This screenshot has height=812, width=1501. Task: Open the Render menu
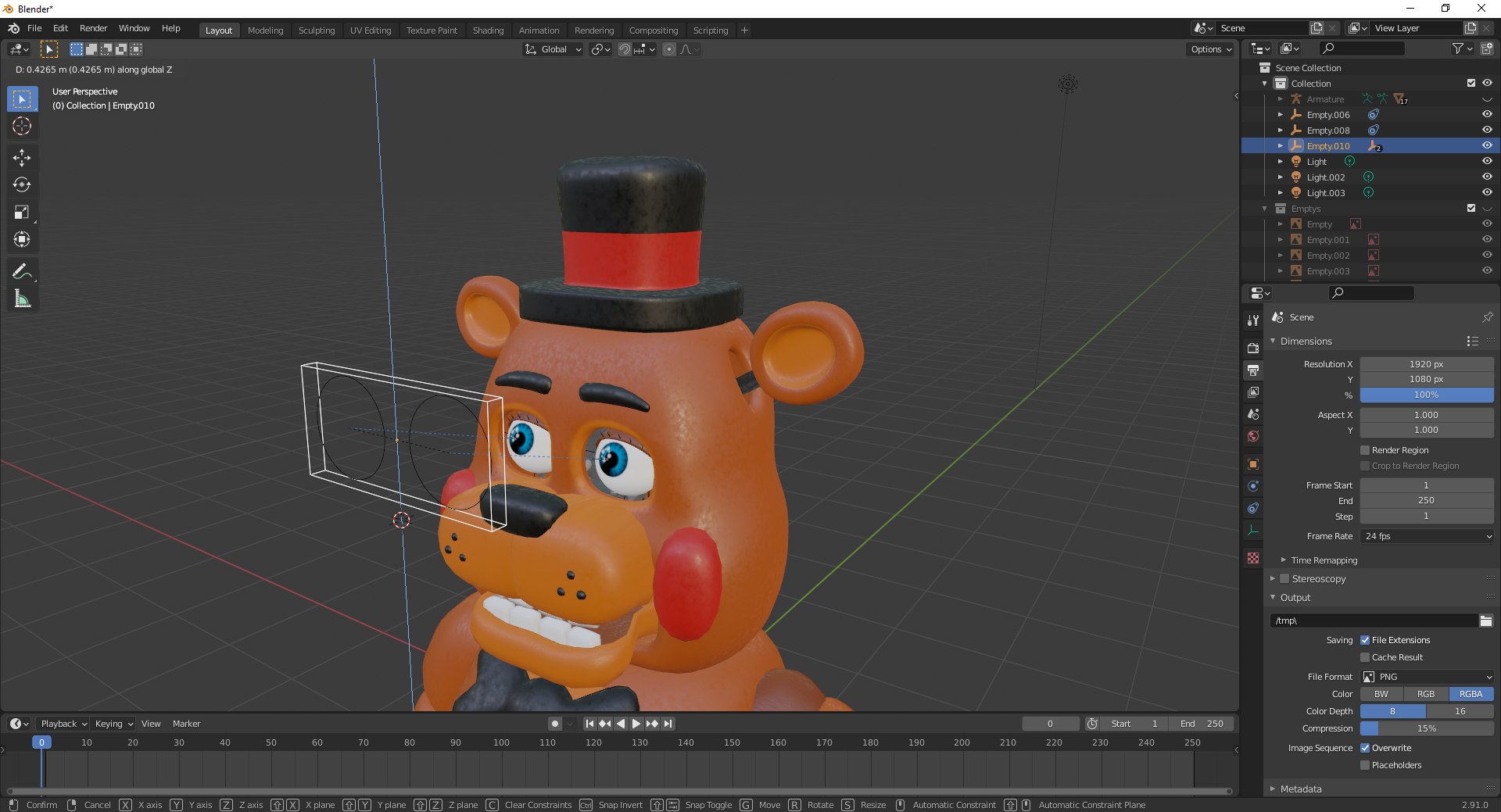click(93, 28)
